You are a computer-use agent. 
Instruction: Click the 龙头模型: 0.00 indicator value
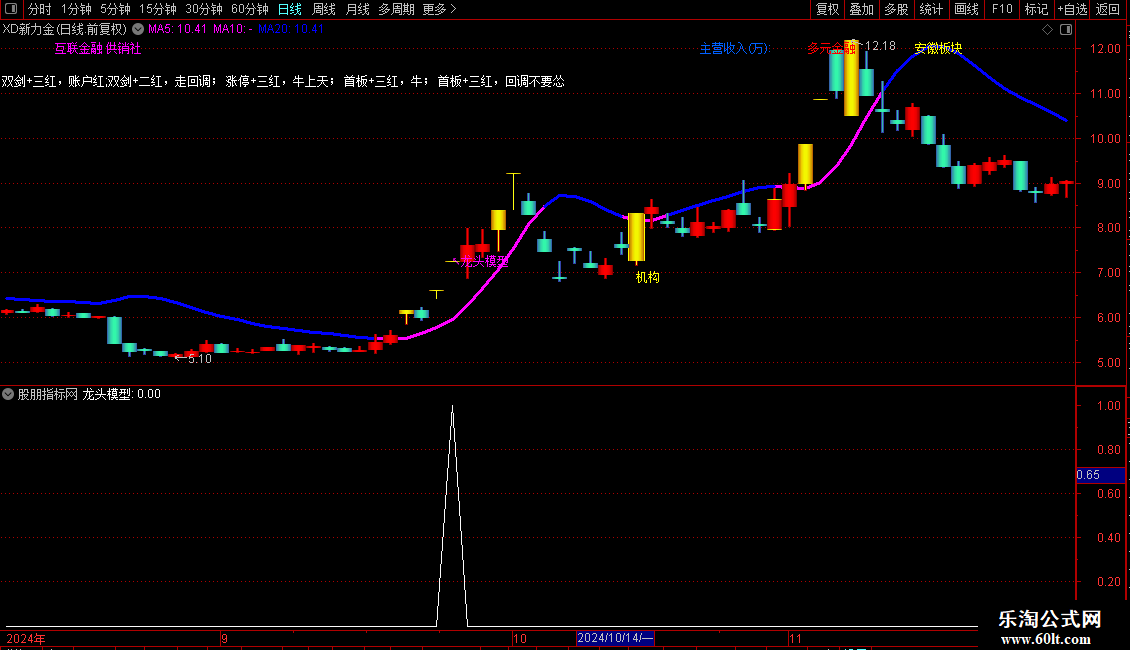point(121,394)
